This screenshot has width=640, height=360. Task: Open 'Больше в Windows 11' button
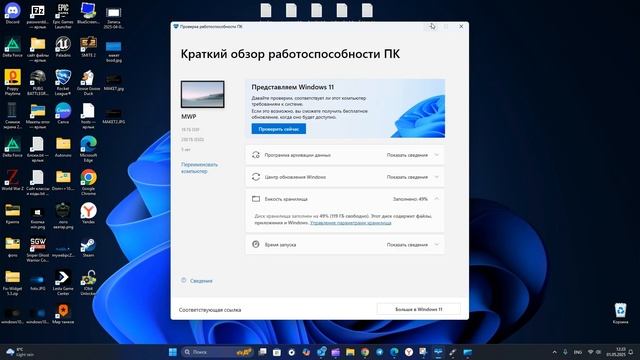pos(418,309)
